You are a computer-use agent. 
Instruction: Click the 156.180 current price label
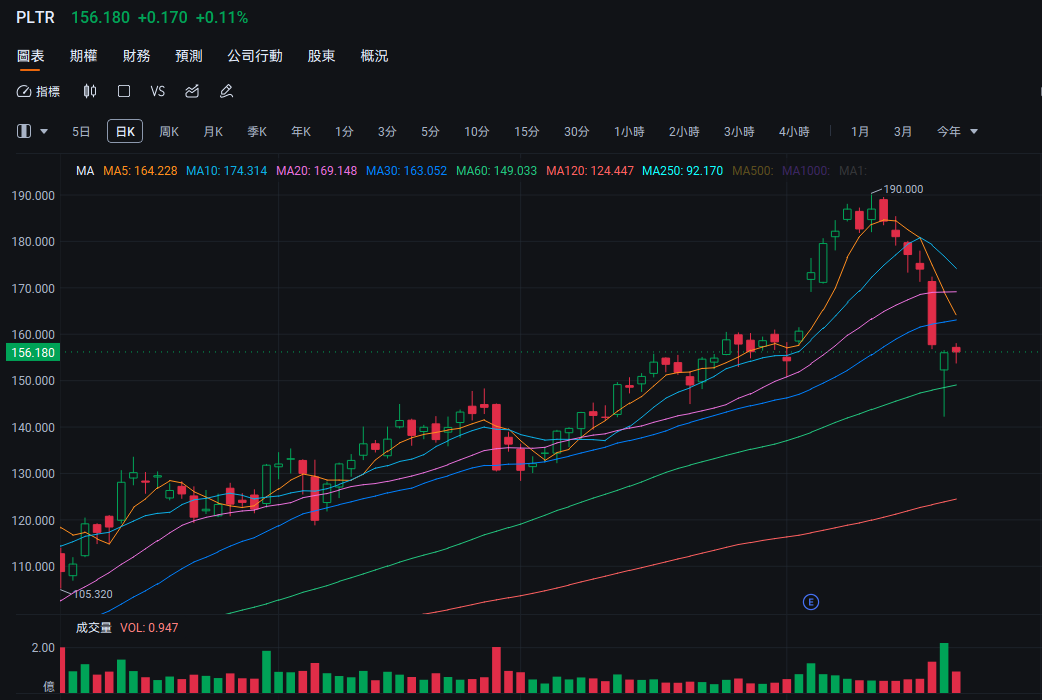point(32,352)
